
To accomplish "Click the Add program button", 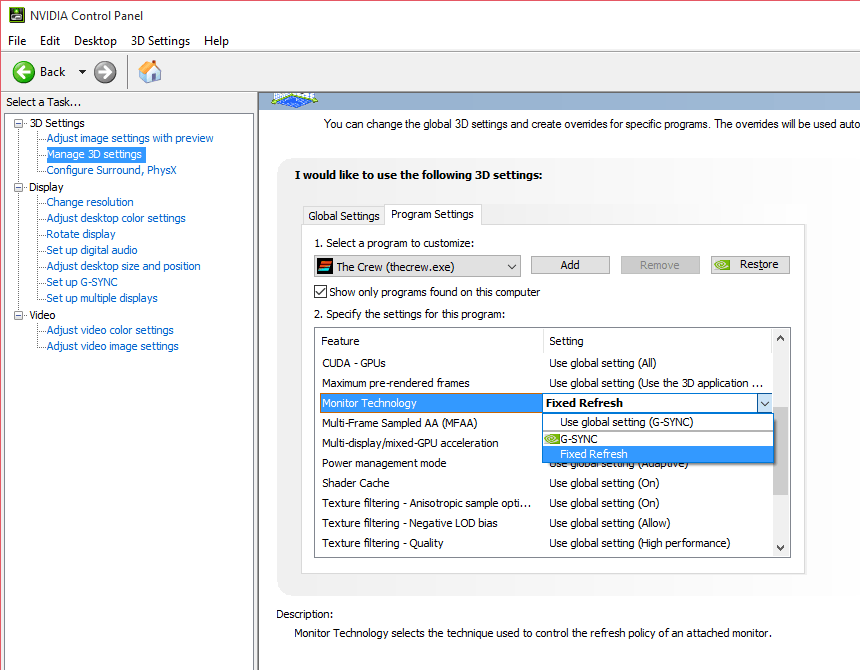I will (570, 265).
